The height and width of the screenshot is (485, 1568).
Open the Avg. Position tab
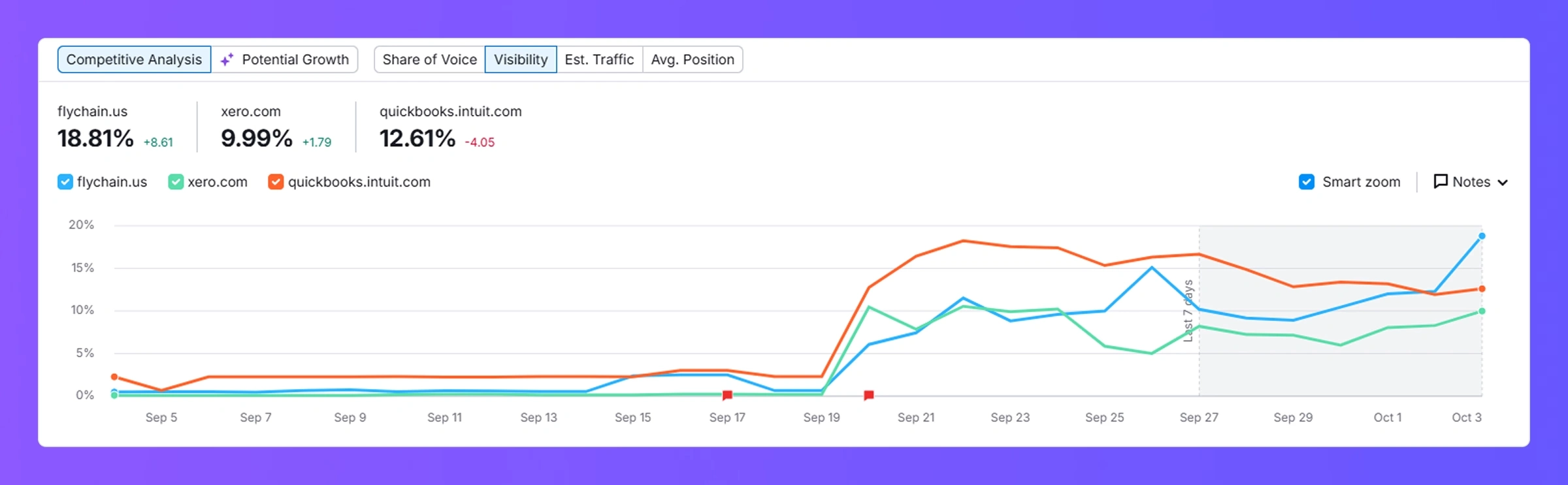pos(693,59)
